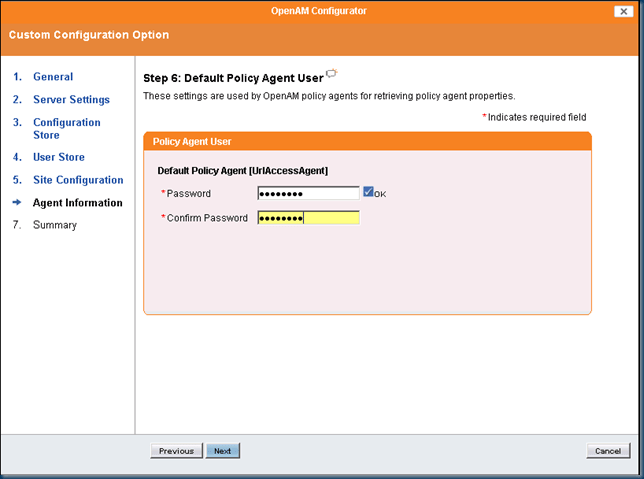Click the Policy Agent User panel header

367,142
